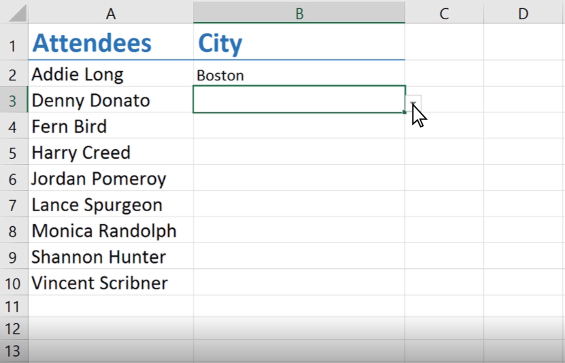
Task: Select the Vincent Scribner cell
Action: (111, 282)
